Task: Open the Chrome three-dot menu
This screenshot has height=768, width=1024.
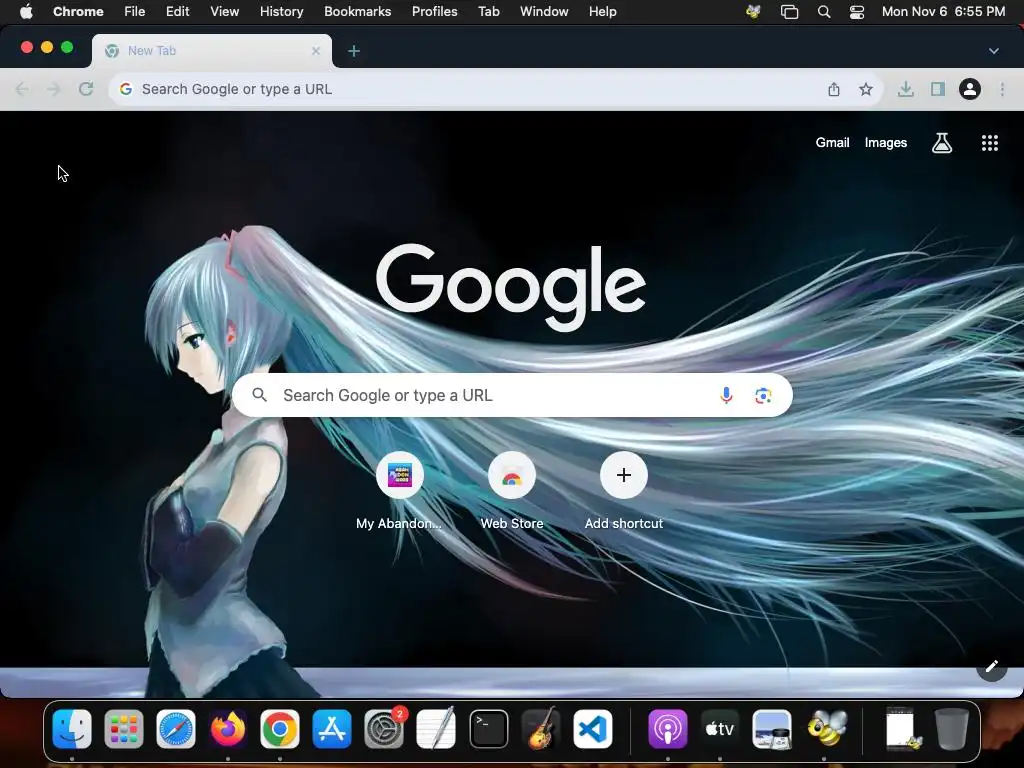Action: (1002, 89)
